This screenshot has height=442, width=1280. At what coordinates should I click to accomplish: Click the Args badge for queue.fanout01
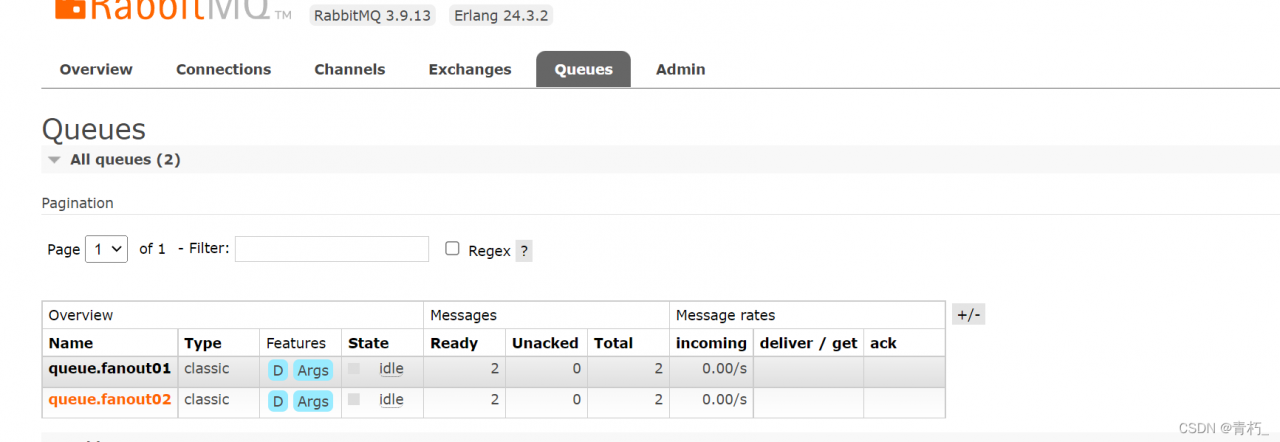point(313,370)
